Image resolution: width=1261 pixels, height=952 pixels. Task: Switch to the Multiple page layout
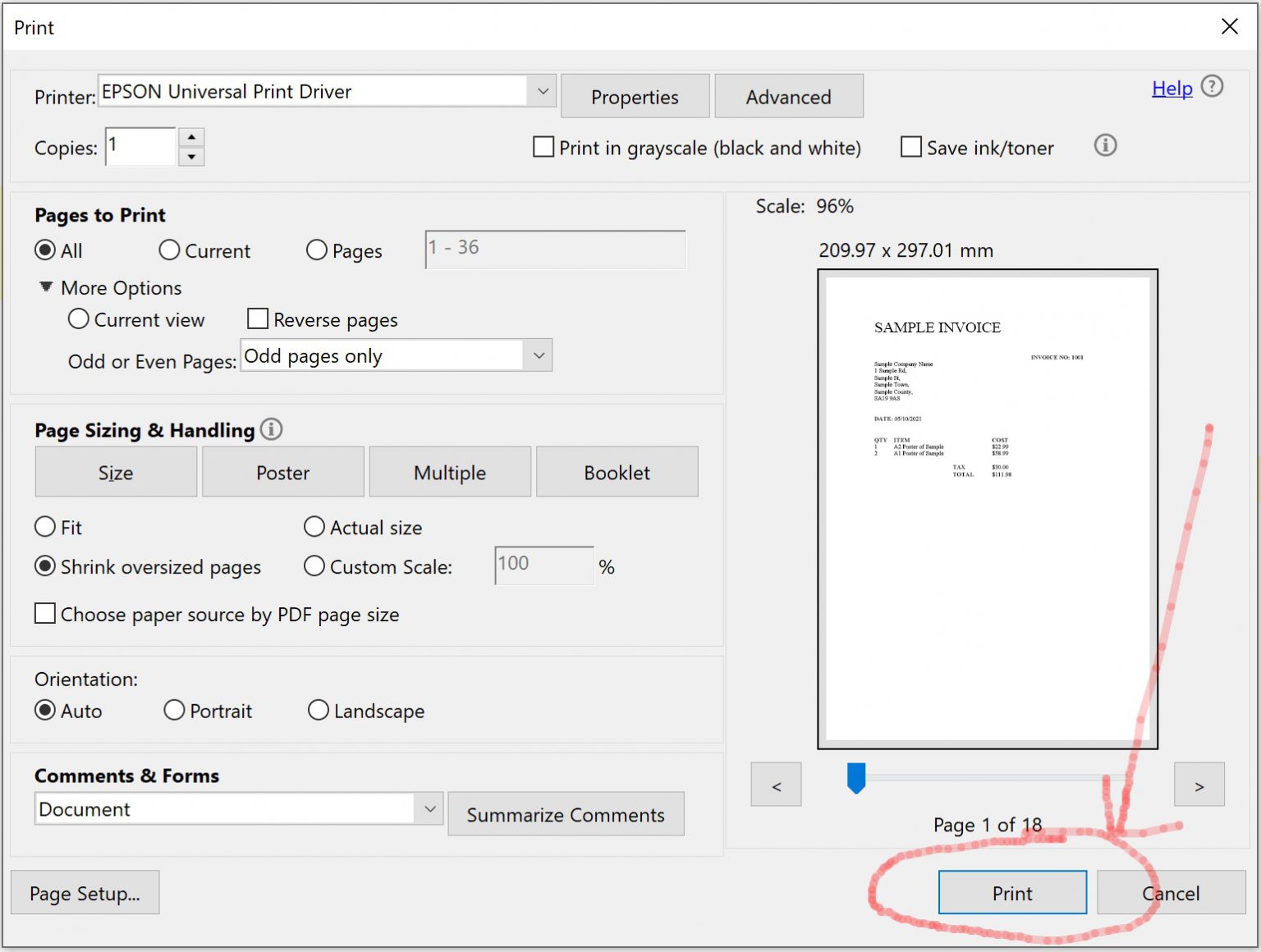click(x=449, y=472)
